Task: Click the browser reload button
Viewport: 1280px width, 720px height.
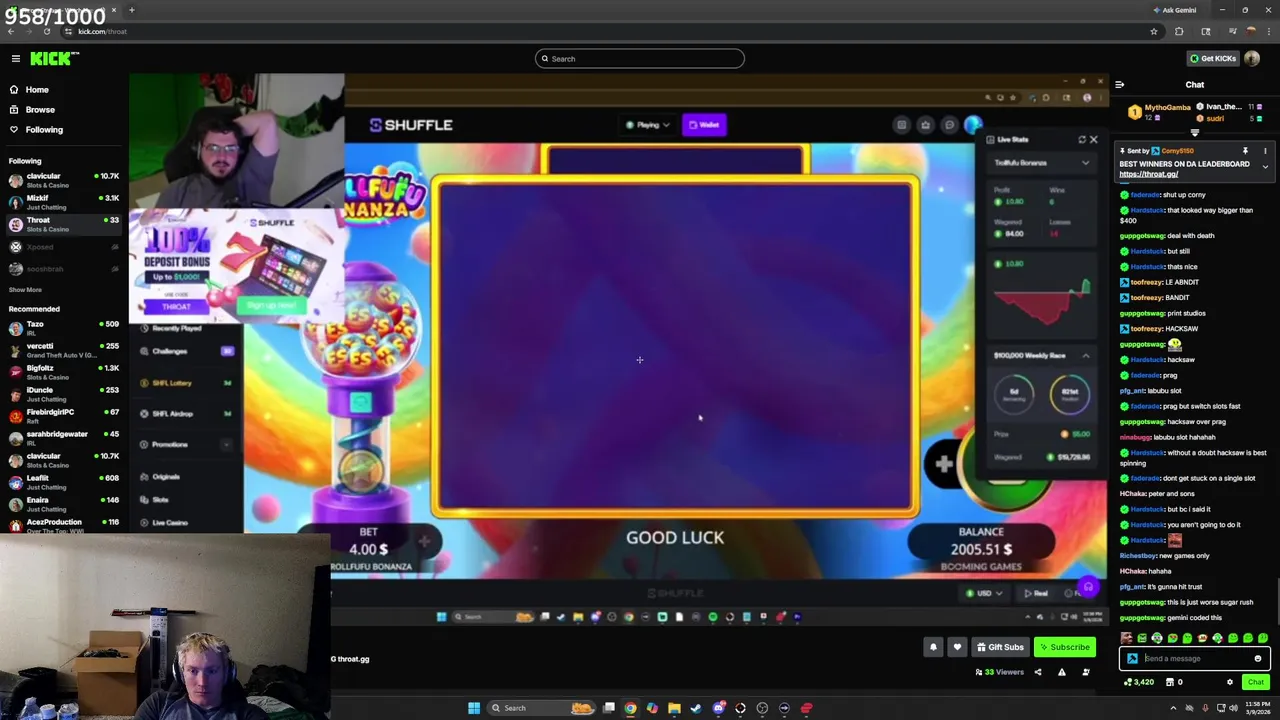Action: click(x=46, y=31)
